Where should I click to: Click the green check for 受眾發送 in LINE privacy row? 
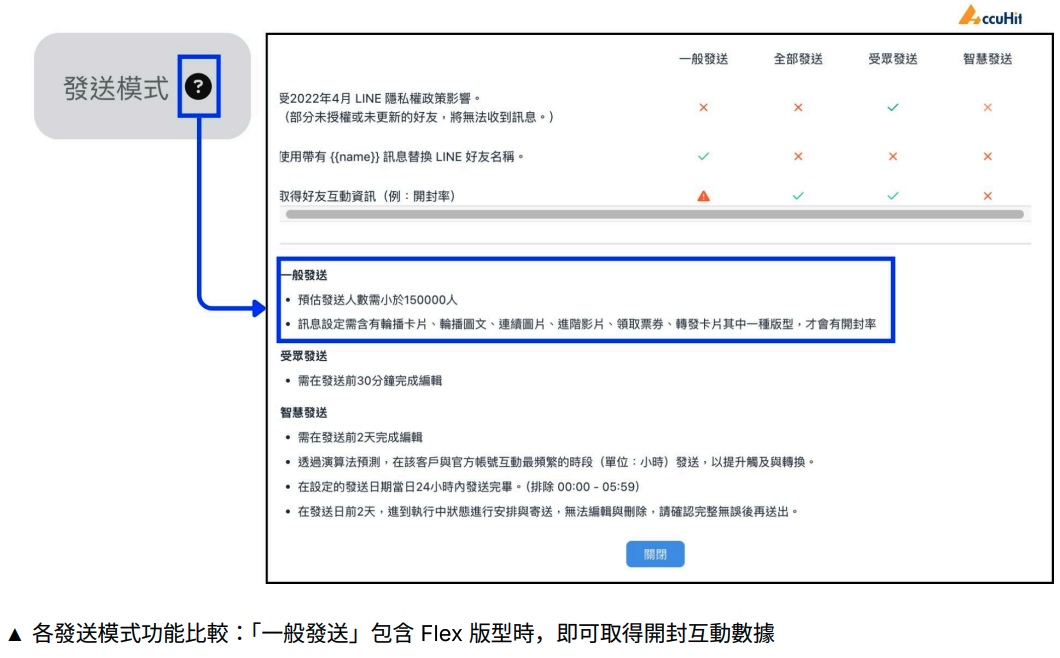(x=893, y=107)
